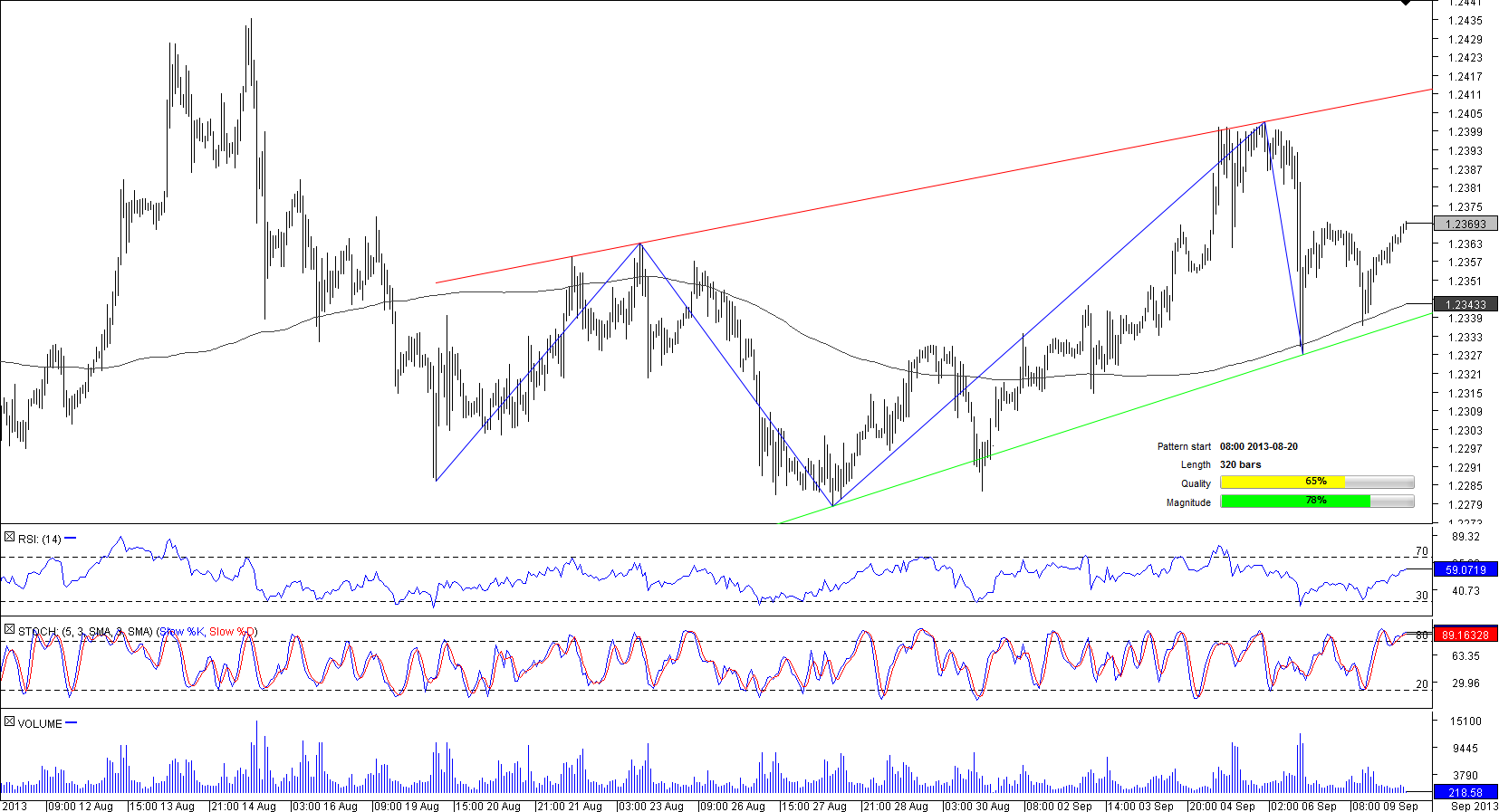Click the 29.96 stochastic scale value

1466,683
